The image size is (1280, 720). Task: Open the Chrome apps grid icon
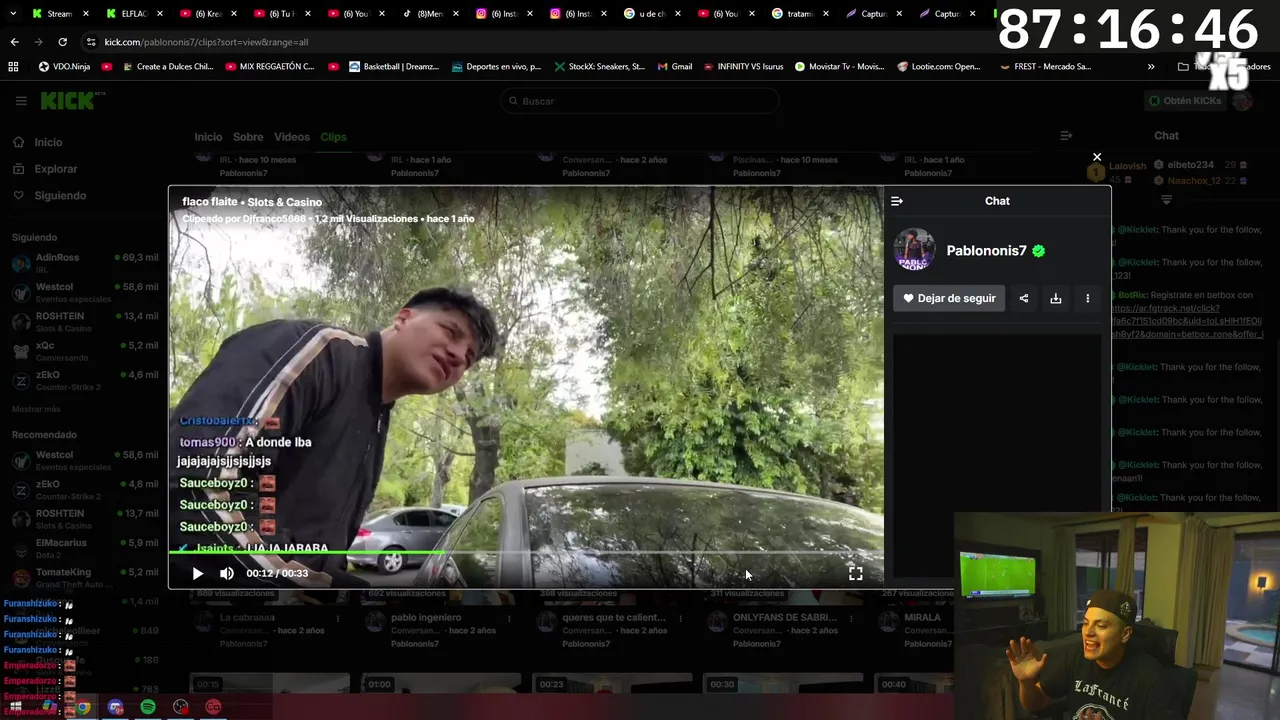point(13,67)
